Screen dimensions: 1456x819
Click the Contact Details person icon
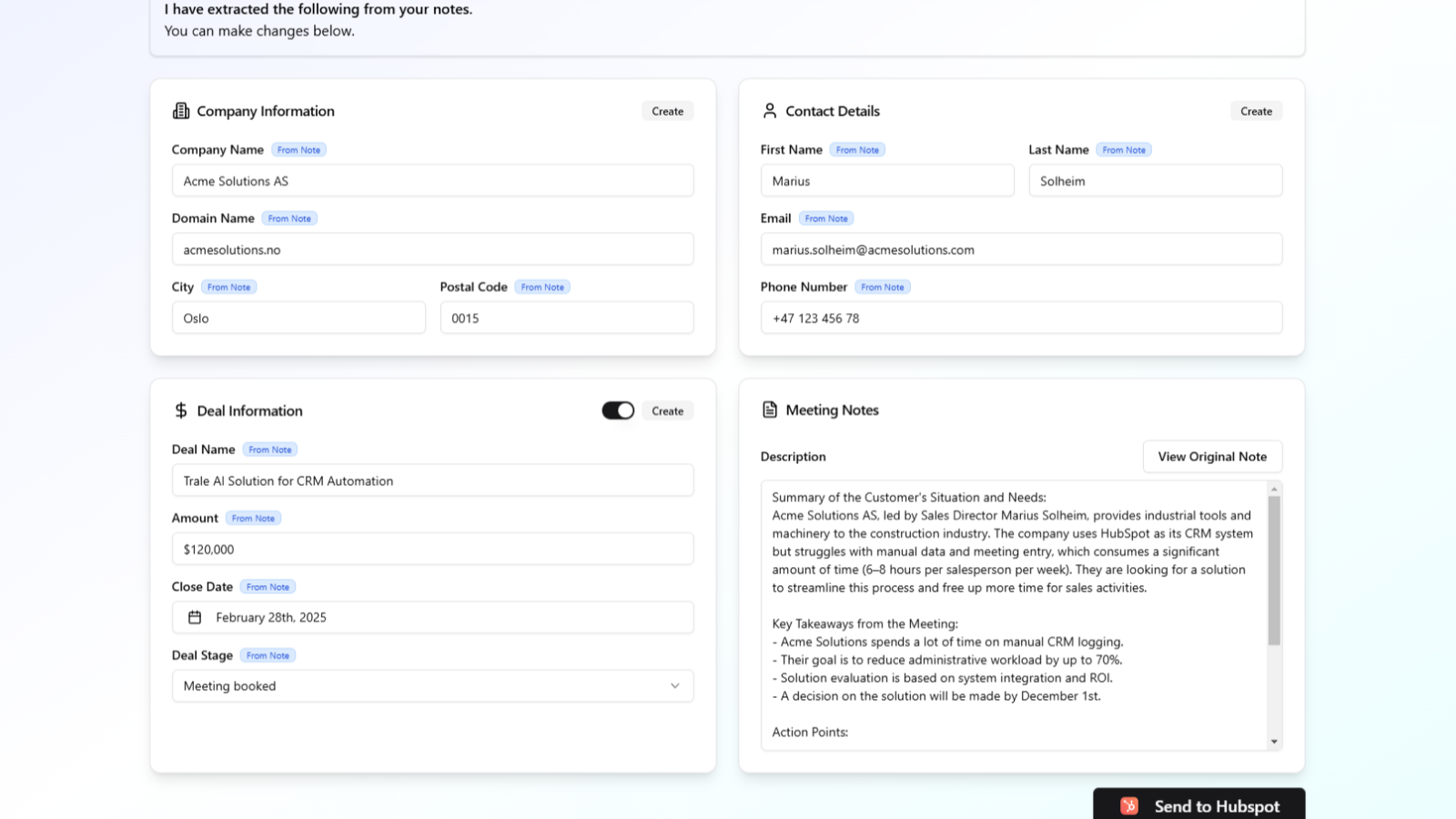pos(770,111)
